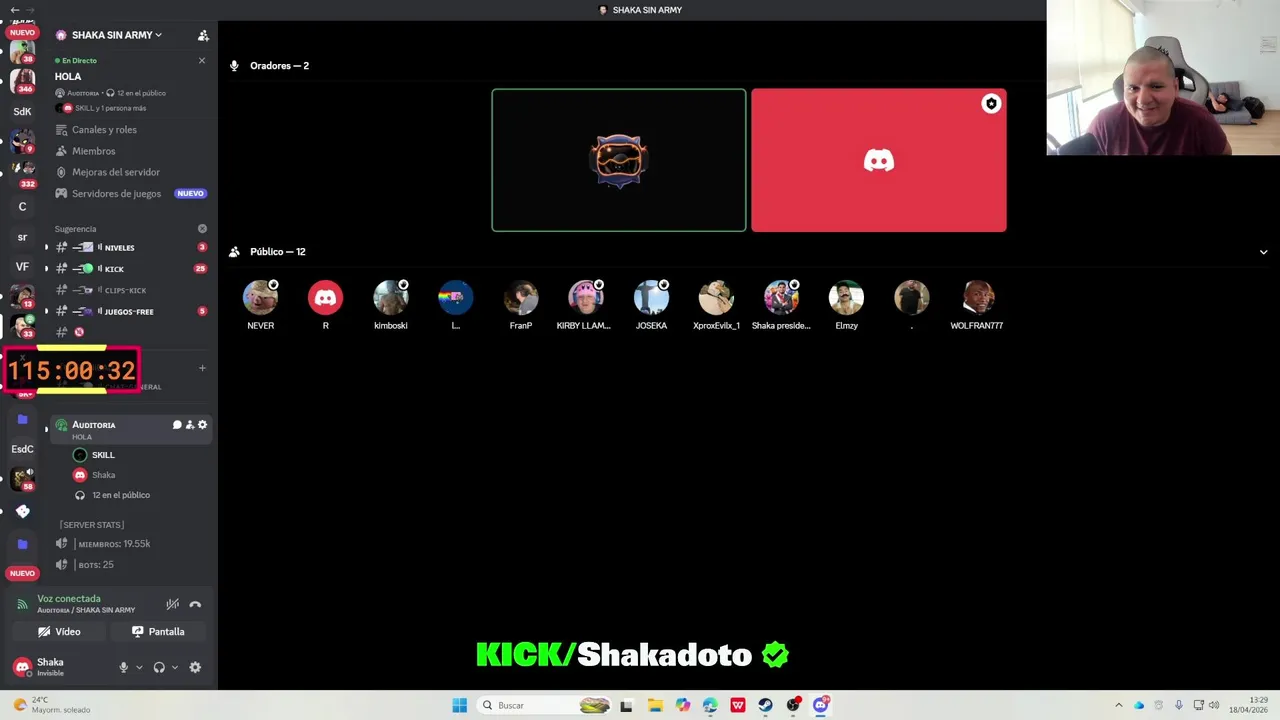Go back with the navigation arrow
The width and height of the screenshot is (1280, 720).
pyautogui.click(x=15, y=9)
